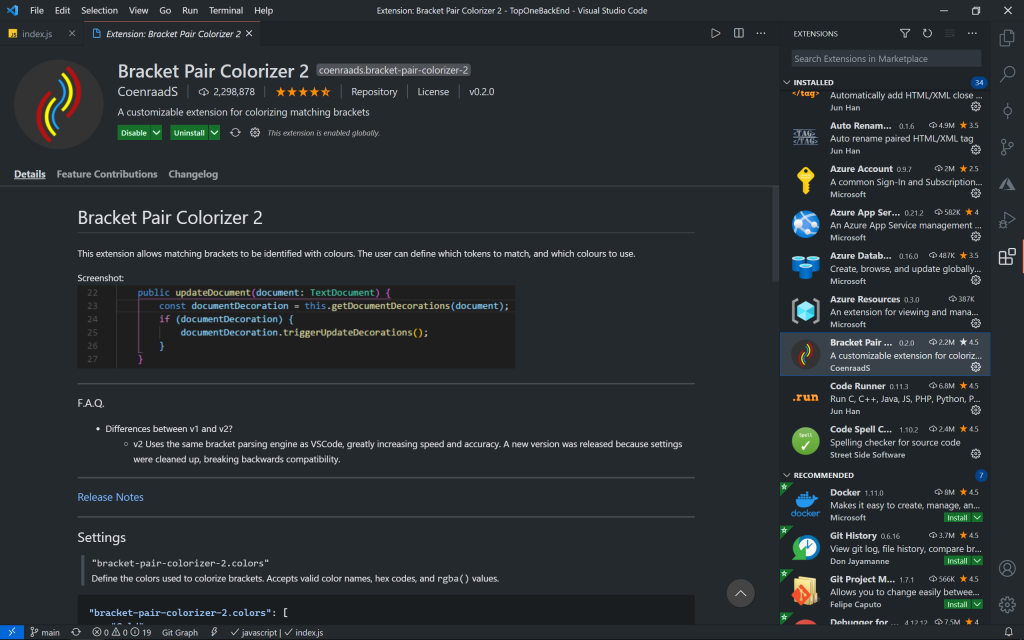Screen dimensions: 1024x640
Task: Open the Search view in activity bar
Action: pyautogui.click(x=1007, y=75)
